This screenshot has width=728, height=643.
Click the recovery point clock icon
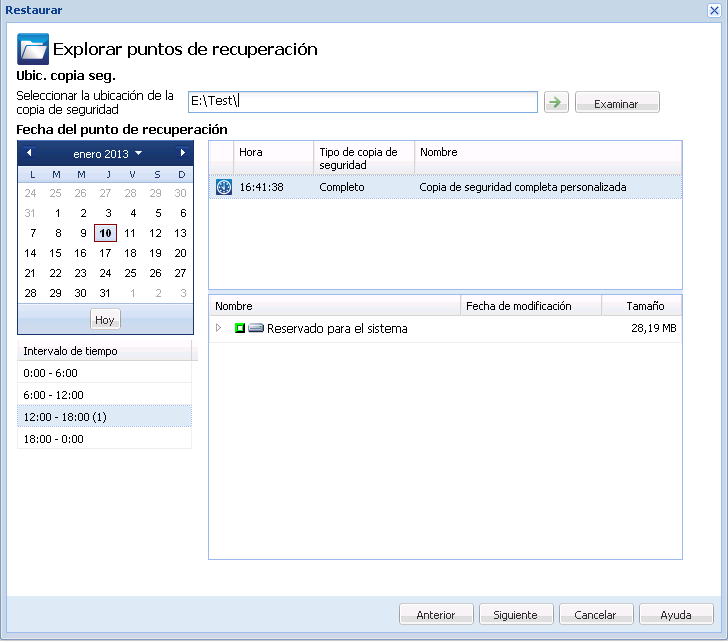pos(224,187)
